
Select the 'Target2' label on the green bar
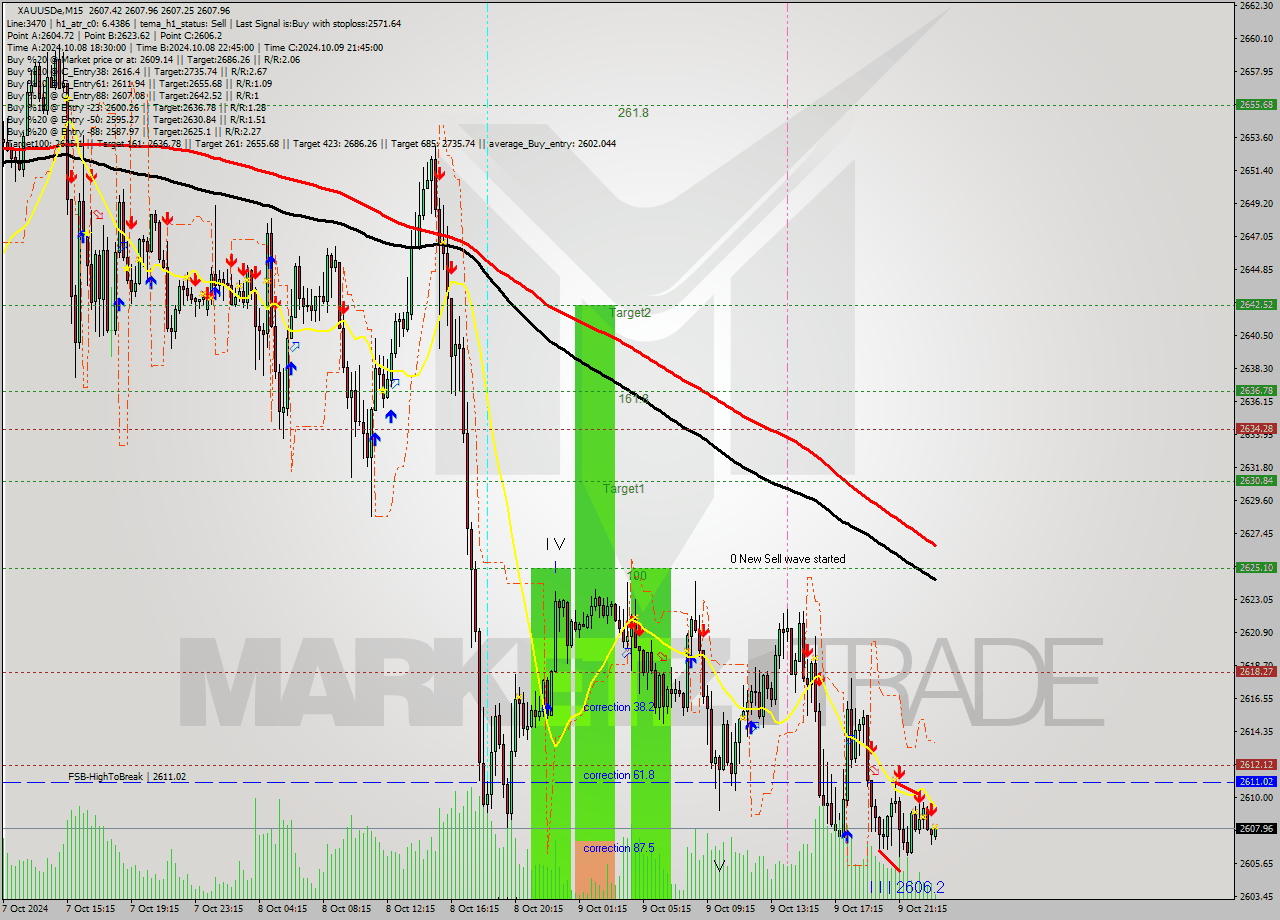[630, 313]
